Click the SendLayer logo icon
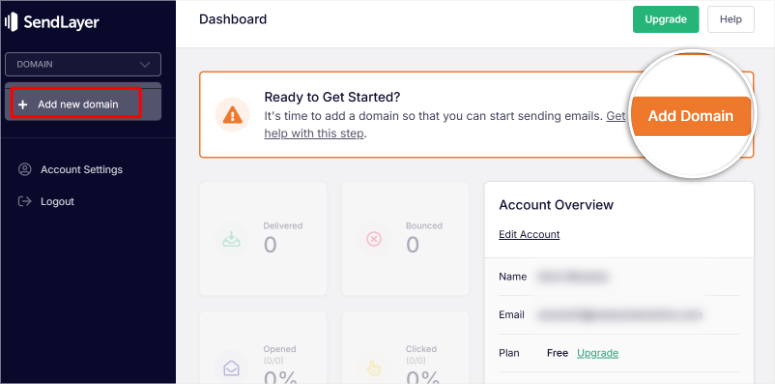The width and height of the screenshot is (775, 384). (x=11, y=22)
